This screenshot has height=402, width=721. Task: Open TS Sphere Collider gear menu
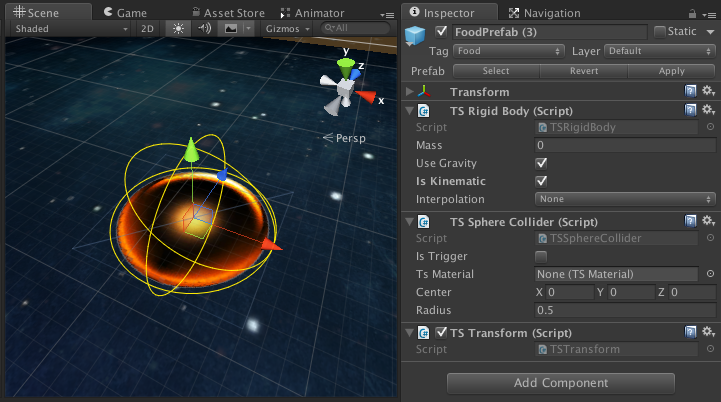click(708, 221)
